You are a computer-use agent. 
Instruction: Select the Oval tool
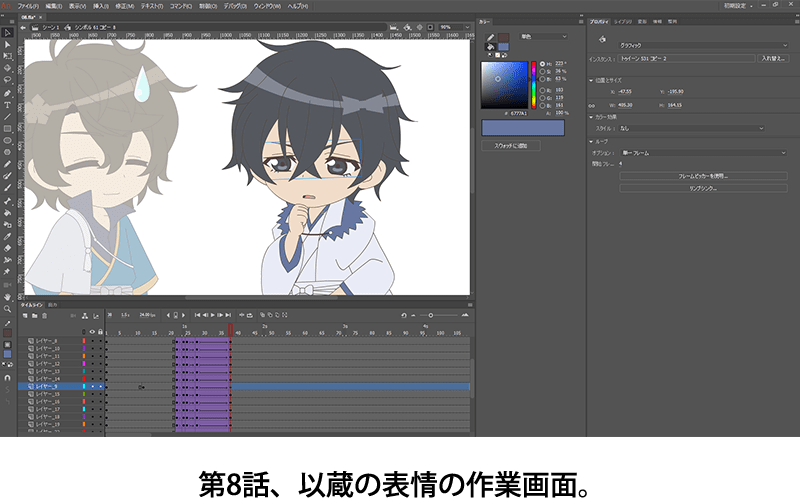click(x=7, y=140)
